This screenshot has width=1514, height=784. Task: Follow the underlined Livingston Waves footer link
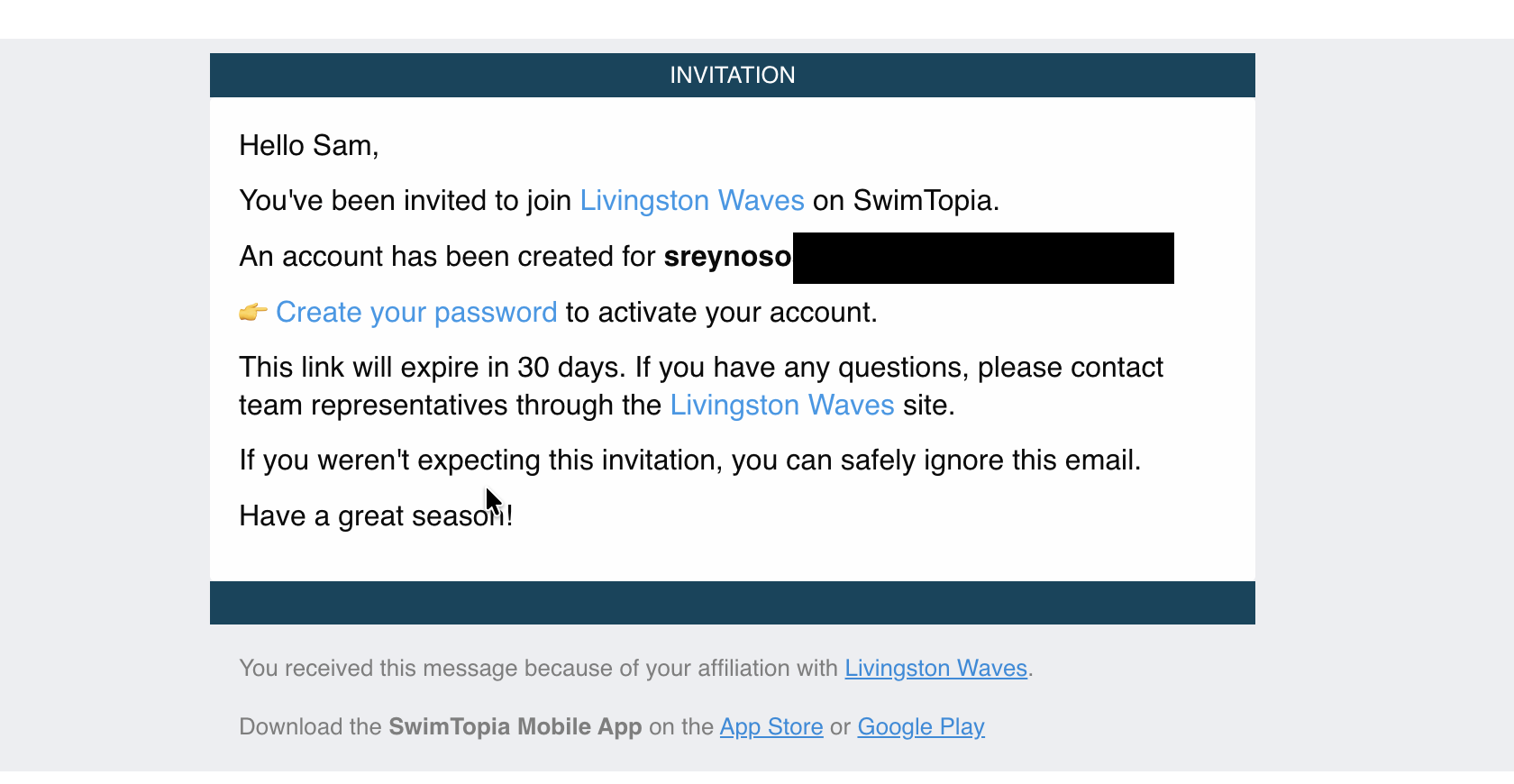tap(936, 668)
